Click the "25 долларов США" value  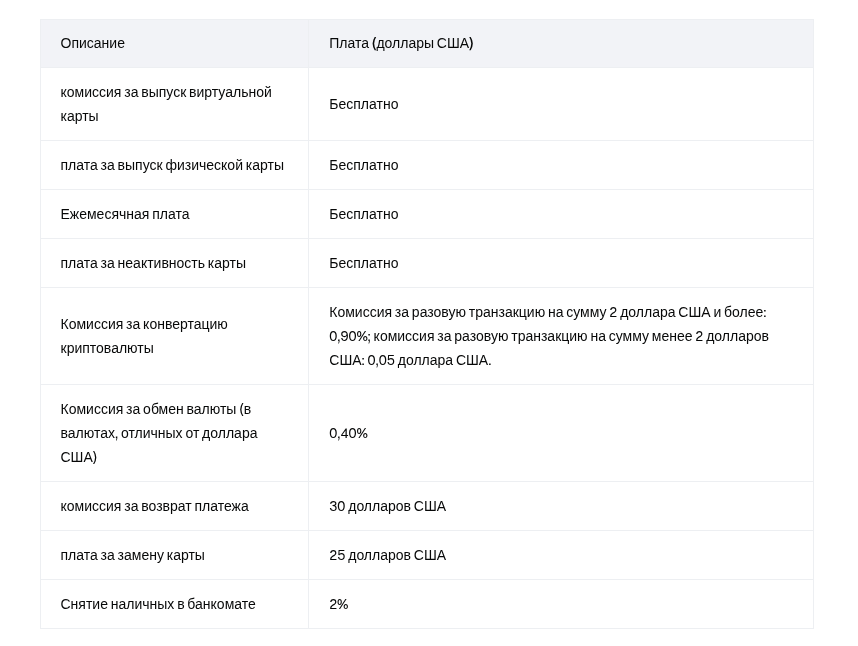[x=388, y=555]
